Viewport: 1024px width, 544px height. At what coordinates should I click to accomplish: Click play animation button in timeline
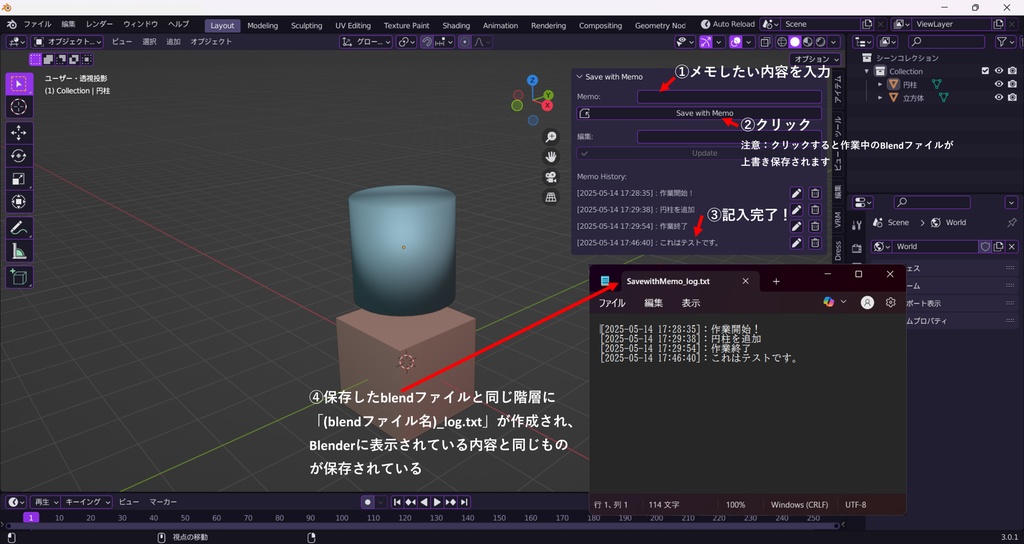click(x=438, y=502)
